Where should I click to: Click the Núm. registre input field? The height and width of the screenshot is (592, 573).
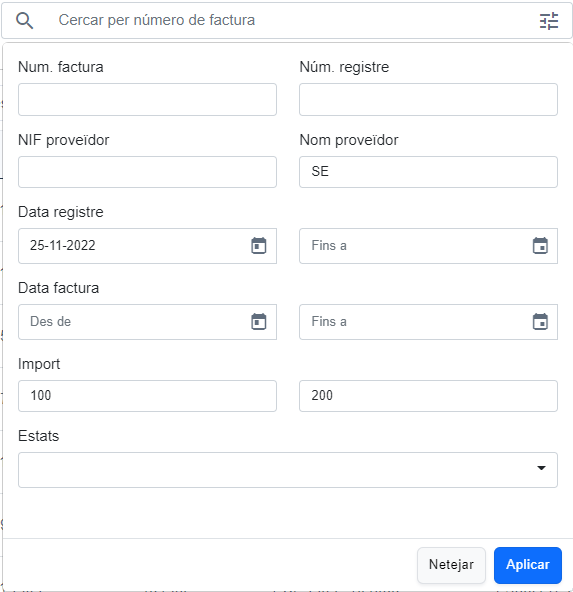click(428, 100)
